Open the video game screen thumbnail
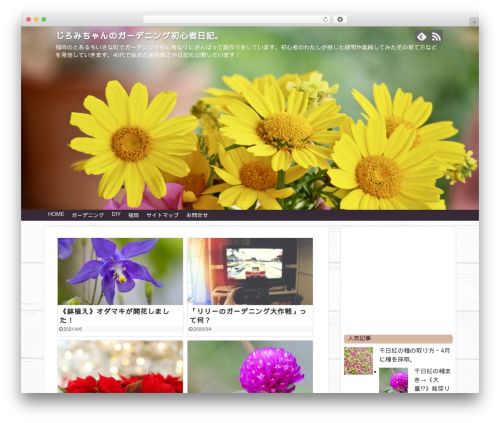This screenshot has width=500, height=423. tap(250, 271)
